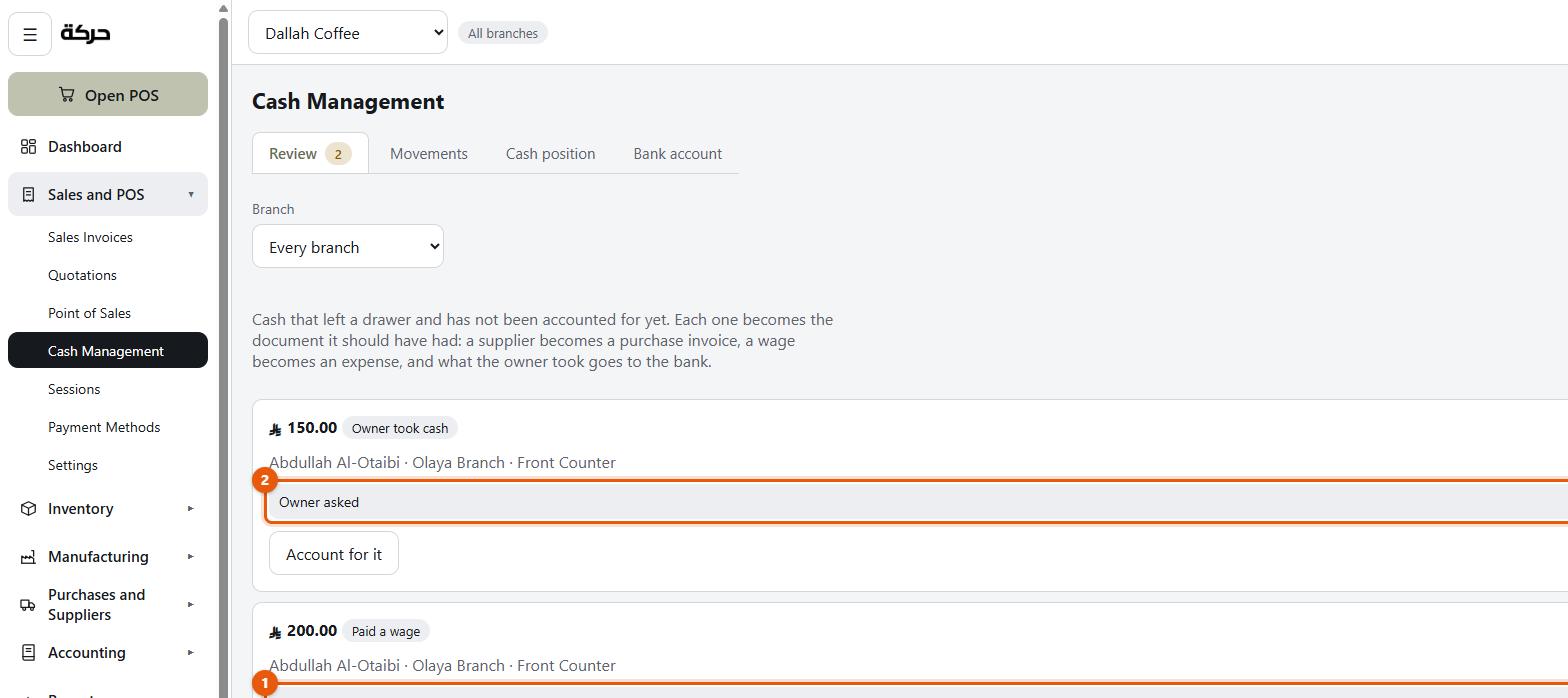Click the Inventory box icon
The image size is (1568, 698).
tap(28, 509)
